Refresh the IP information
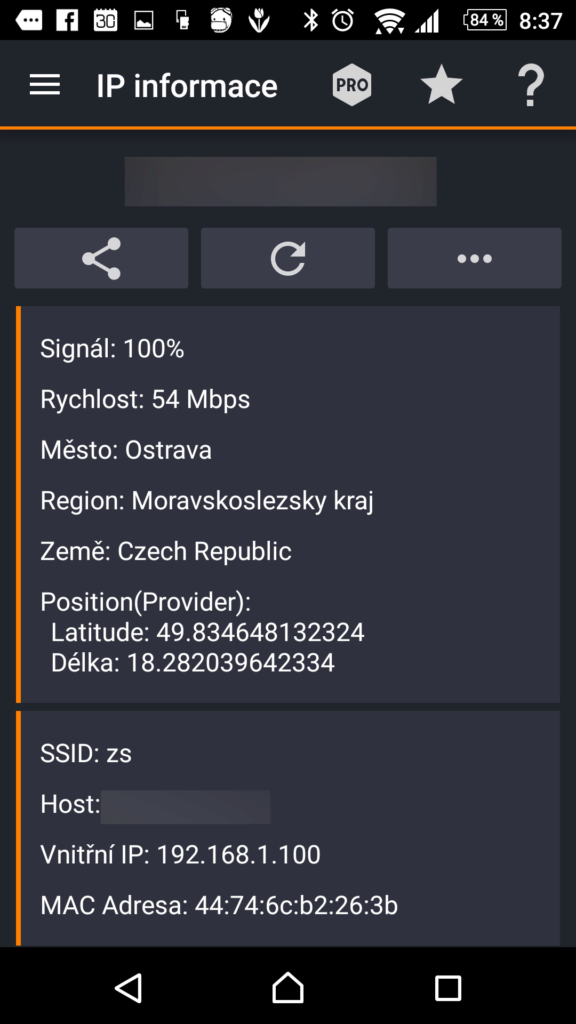 pyautogui.click(x=288, y=258)
